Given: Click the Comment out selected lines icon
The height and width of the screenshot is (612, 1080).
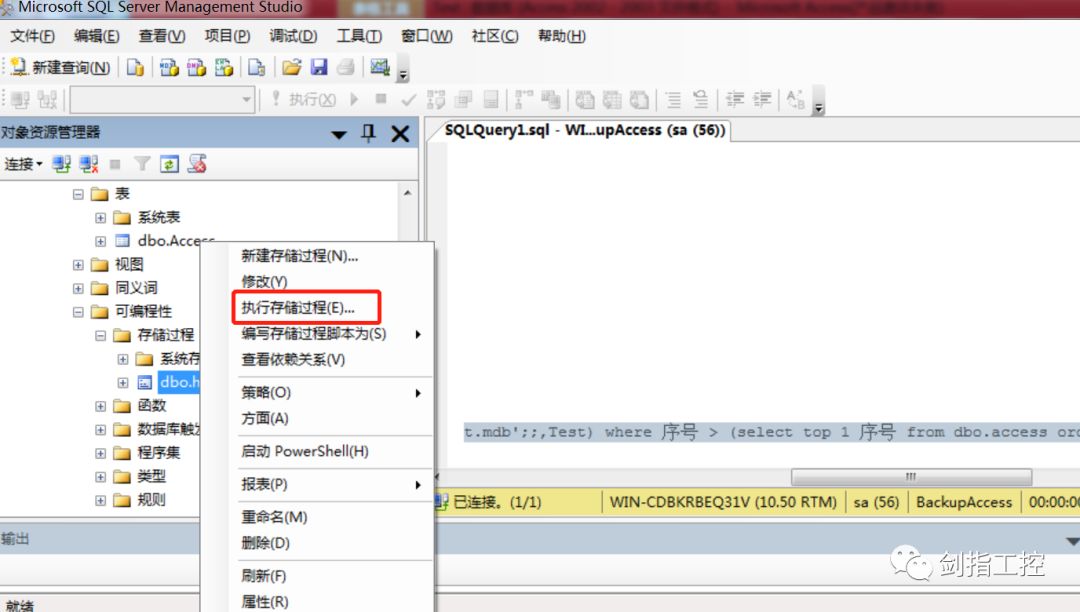Looking at the screenshot, I should click(674, 100).
